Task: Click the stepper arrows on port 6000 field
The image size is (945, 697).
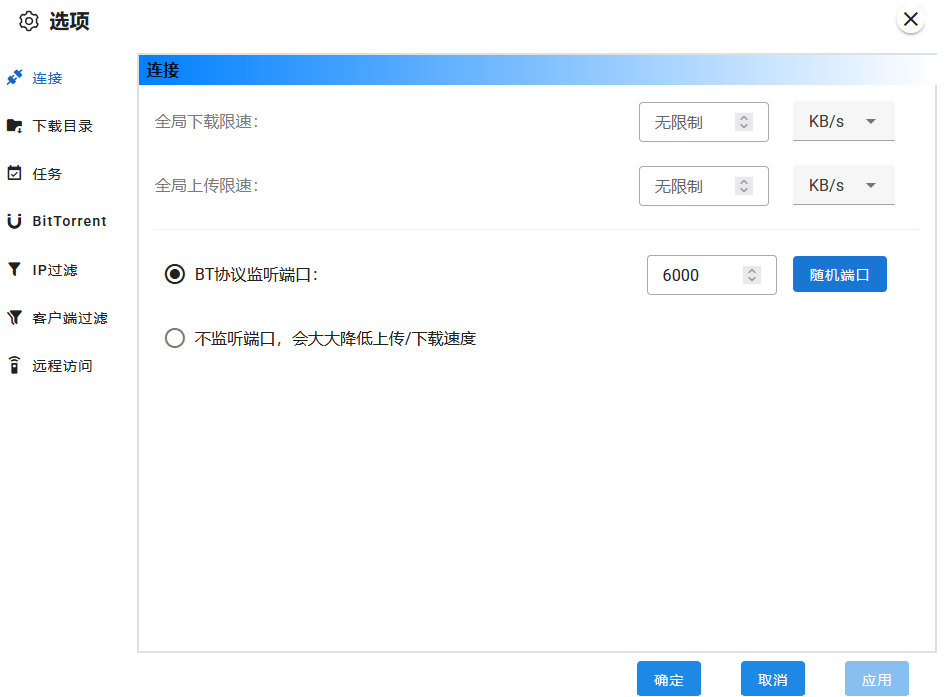Action: tap(752, 275)
